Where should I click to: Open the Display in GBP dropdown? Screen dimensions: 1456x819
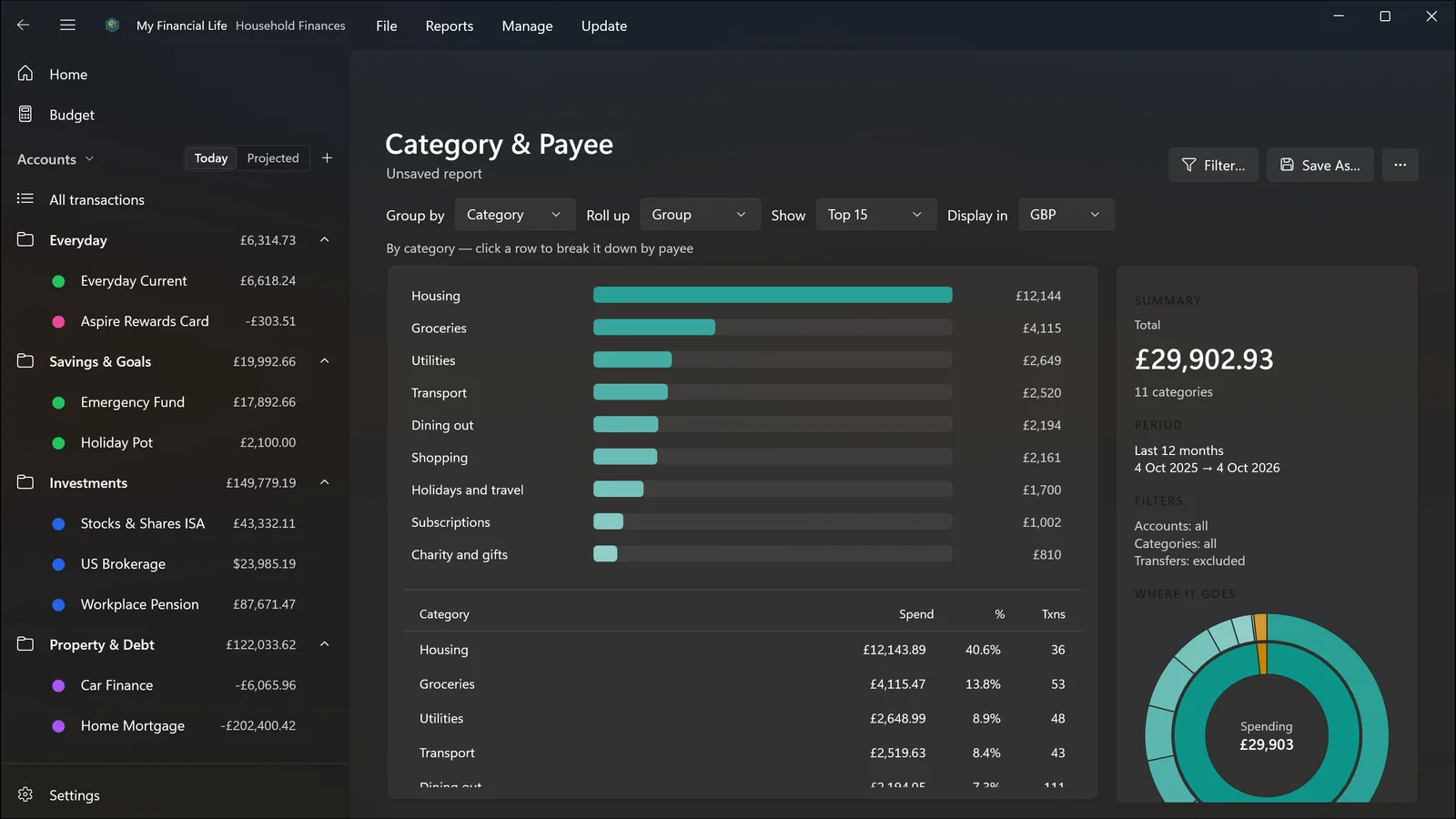[1066, 215]
